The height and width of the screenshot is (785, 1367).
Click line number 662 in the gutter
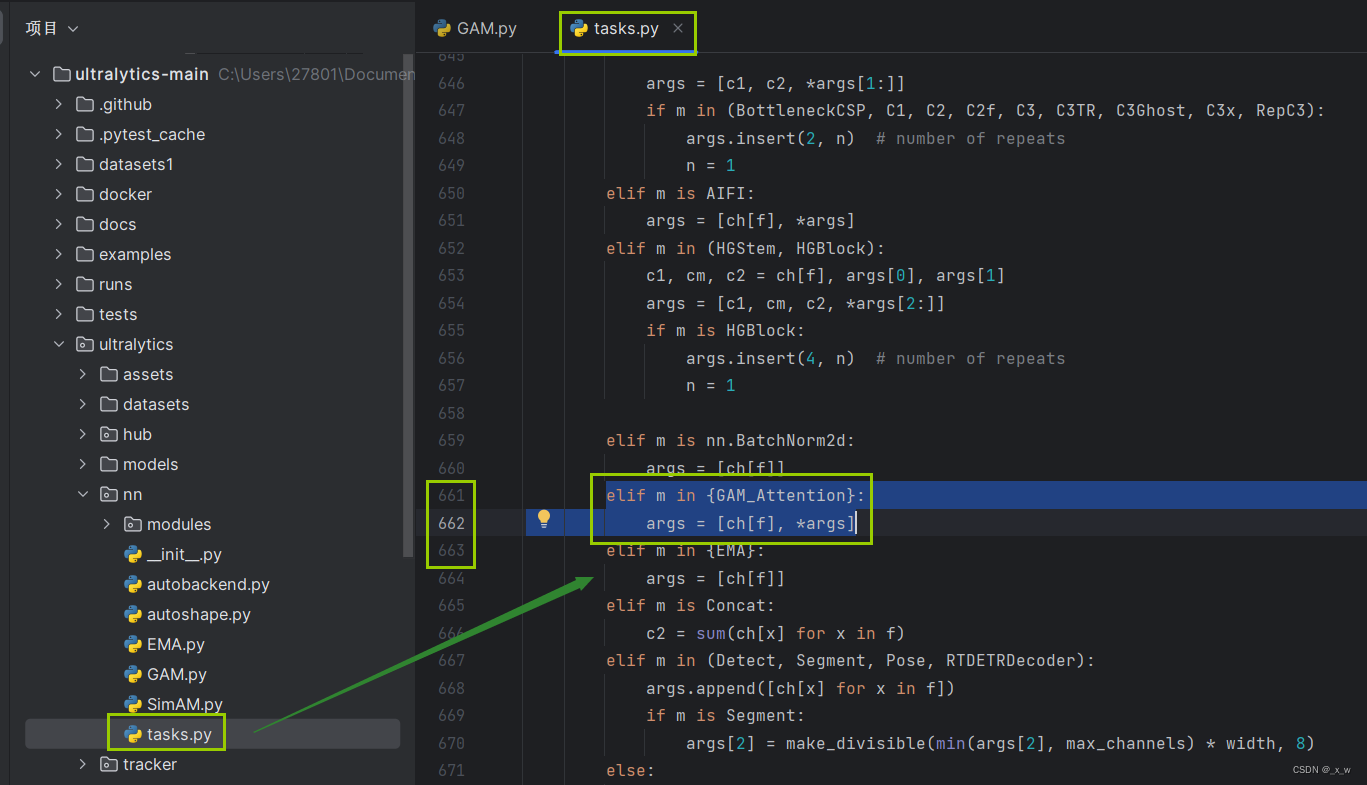coord(451,522)
